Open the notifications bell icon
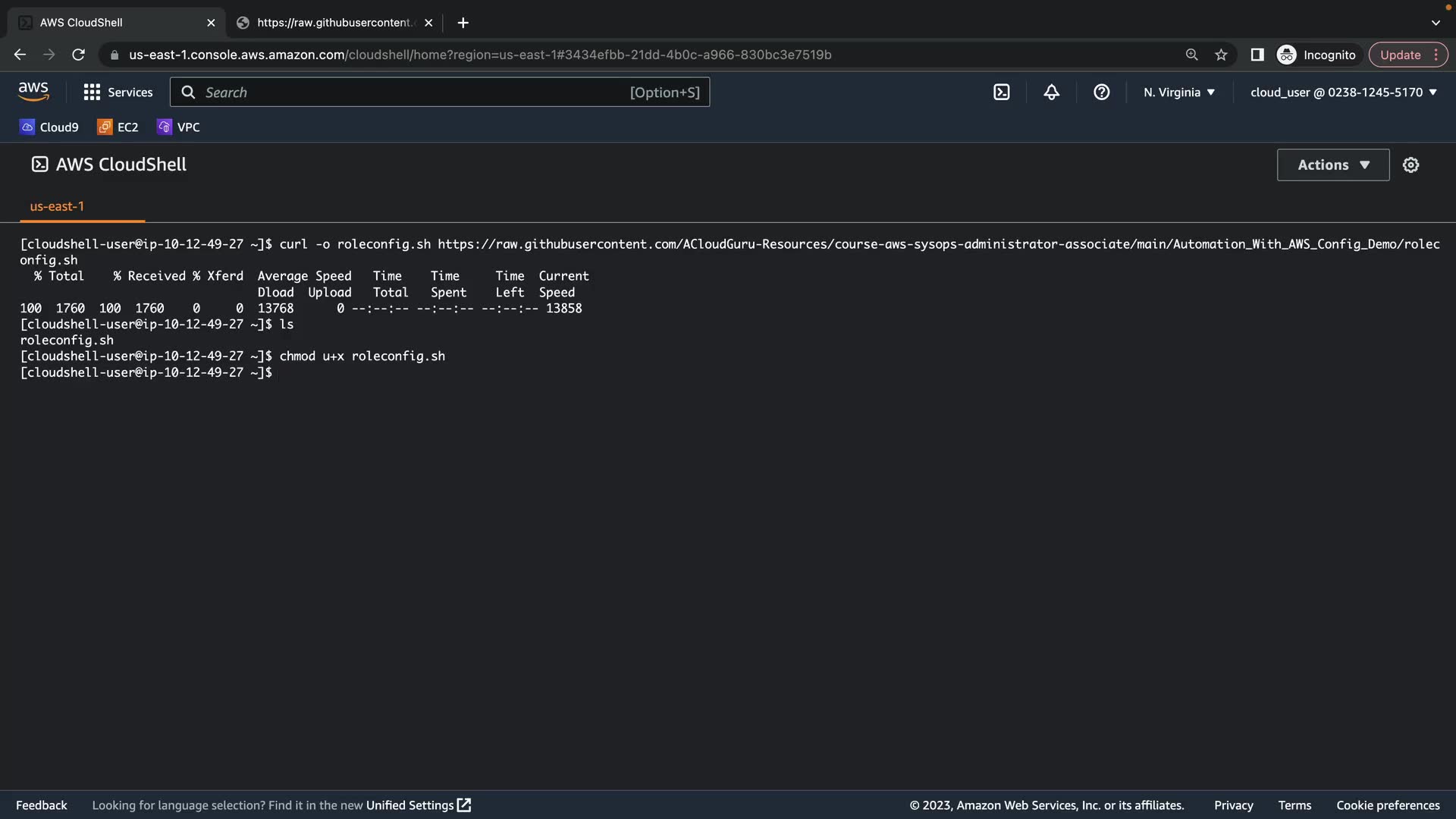This screenshot has height=819, width=1456. (1051, 93)
